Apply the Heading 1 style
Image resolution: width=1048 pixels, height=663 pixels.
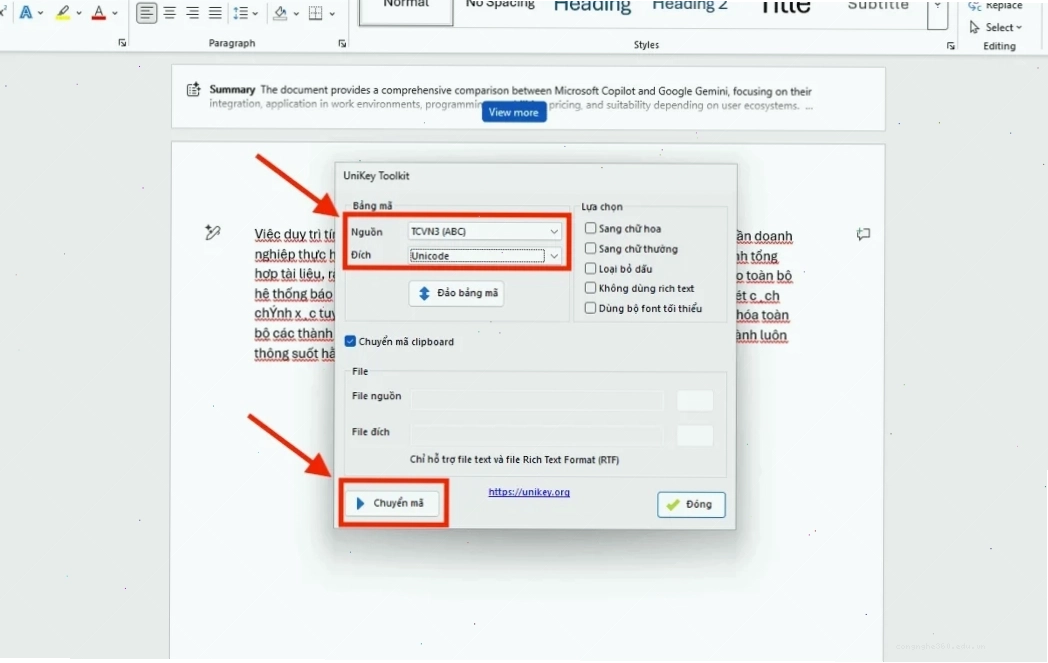pos(592,7)
